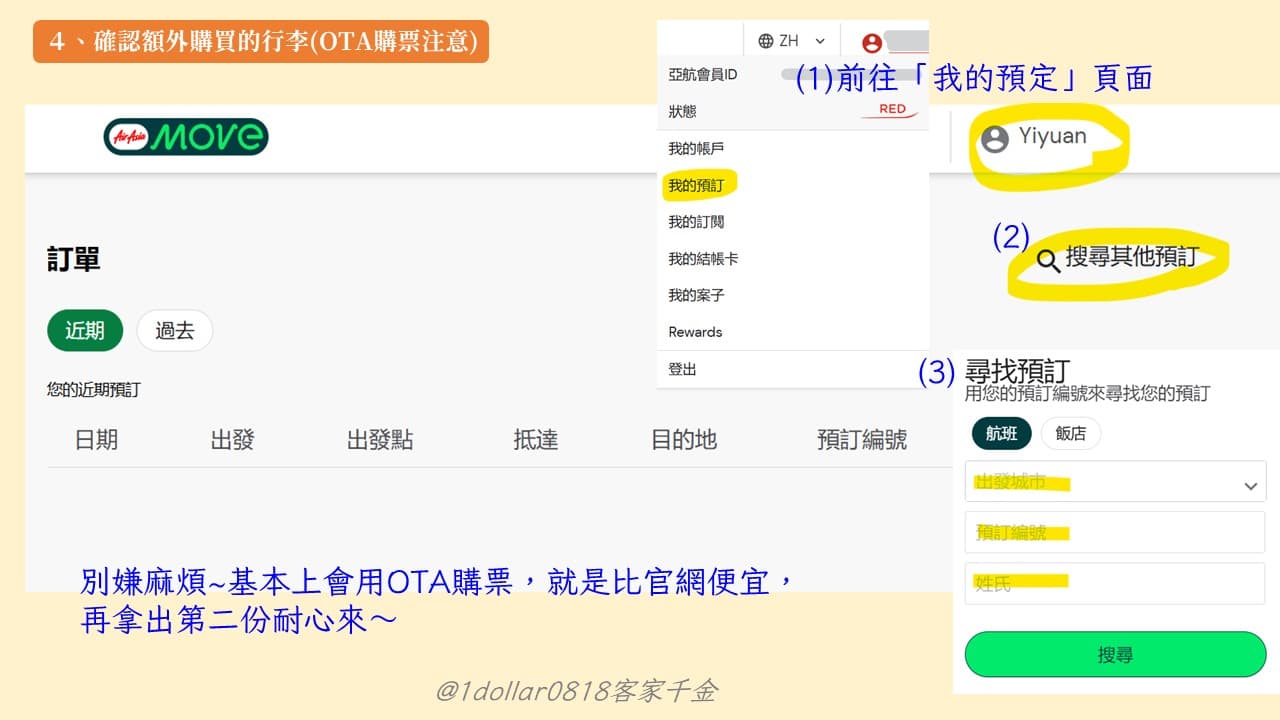Click the magnifier icon beside 搜尋其他預訂
Screen dimensions: 1280x720
1048,262
